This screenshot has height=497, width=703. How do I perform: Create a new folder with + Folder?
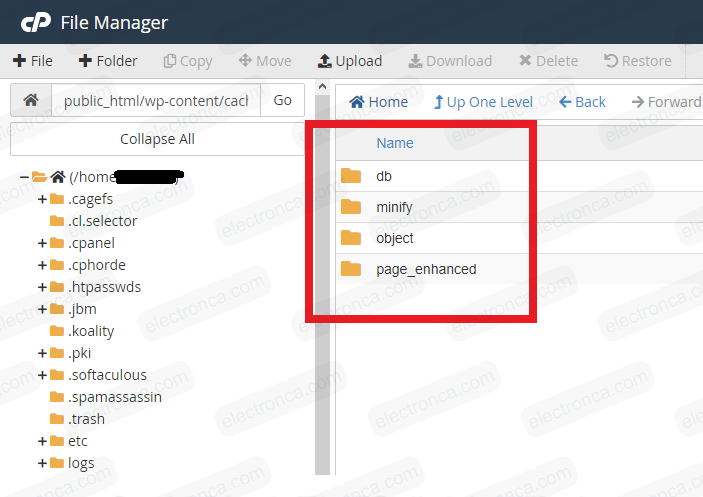click(108, 61)
